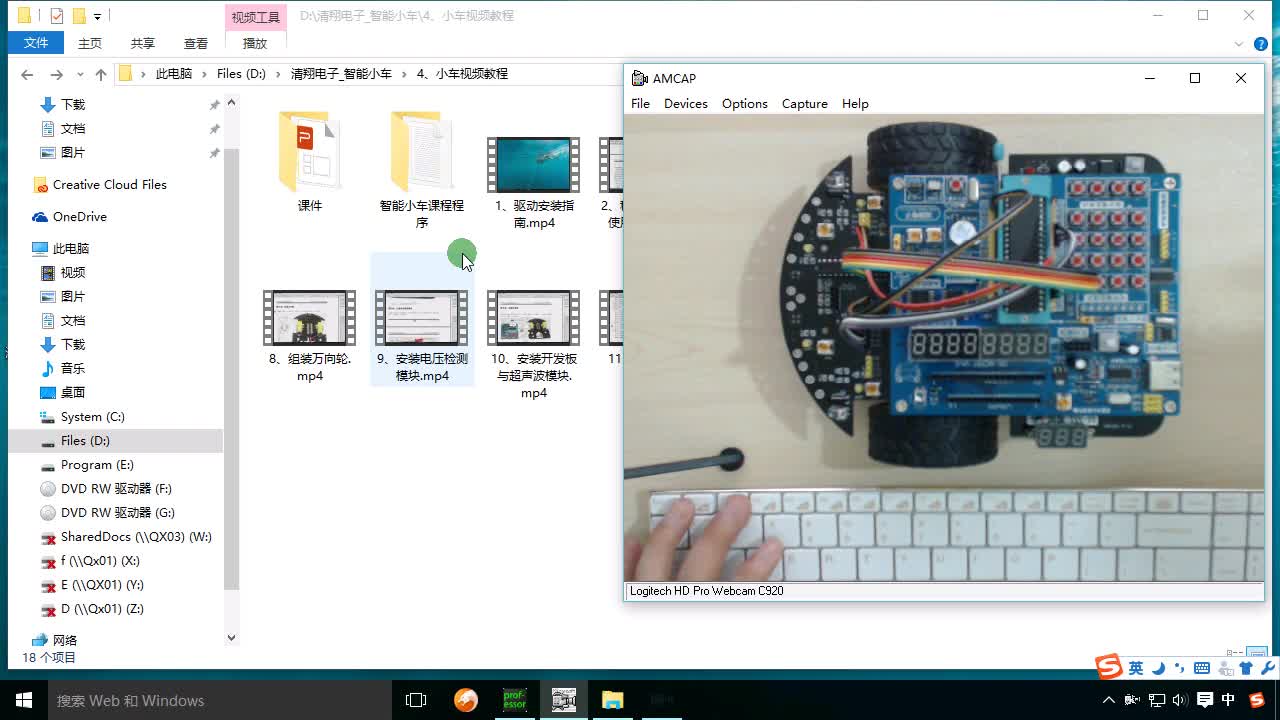Select 8、组装万向轮.mp4 video file

(310, 336)
